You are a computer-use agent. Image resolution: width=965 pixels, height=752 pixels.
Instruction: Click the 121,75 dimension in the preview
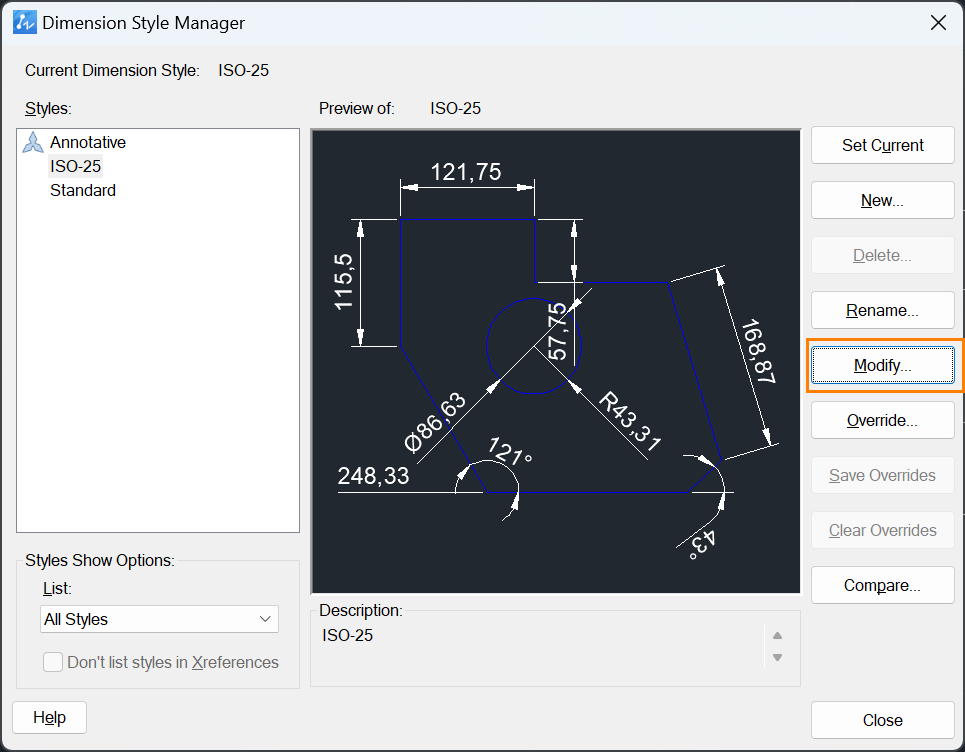[466, 172]
